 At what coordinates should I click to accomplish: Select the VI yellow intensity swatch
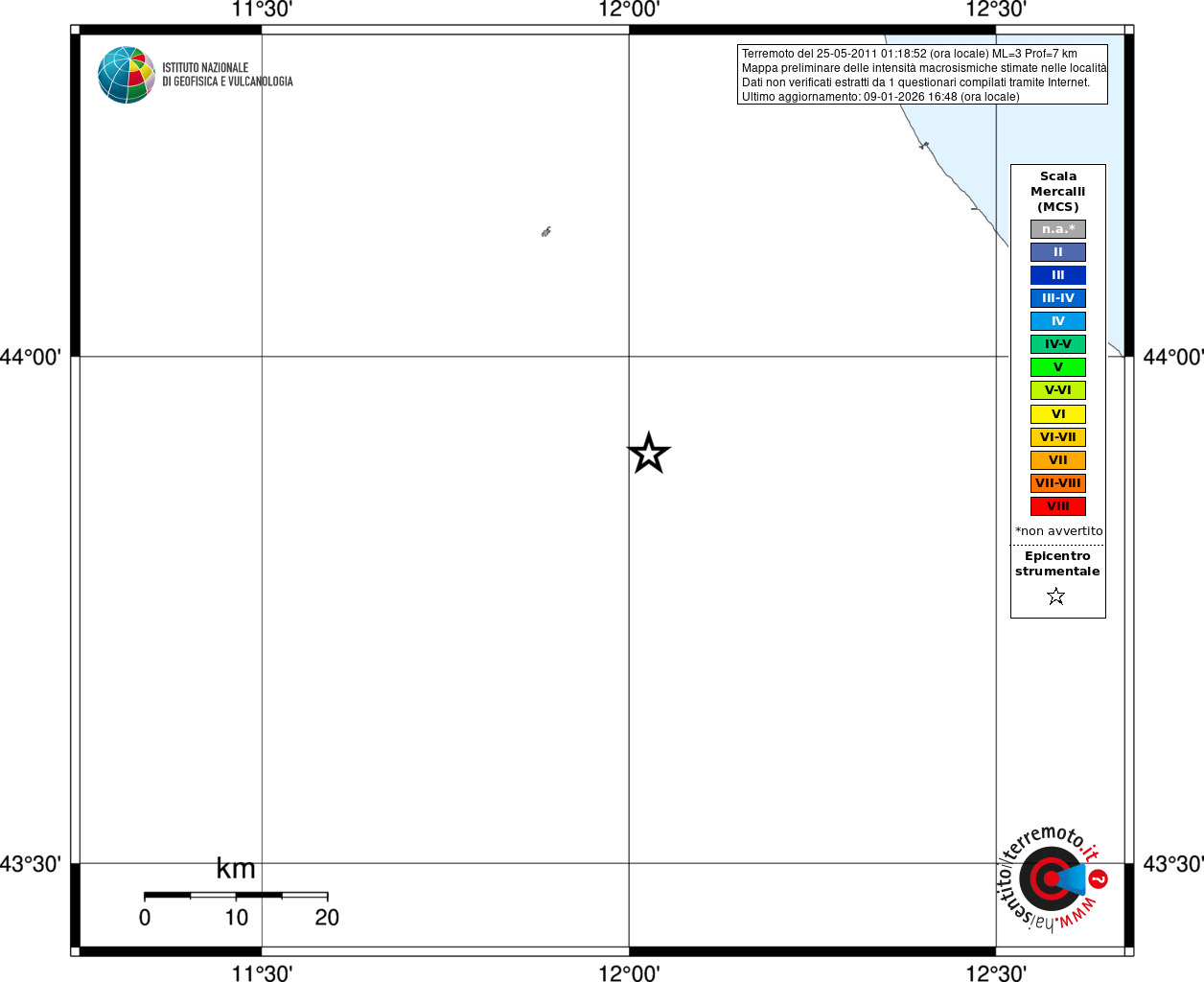[x=1058, y=414]
